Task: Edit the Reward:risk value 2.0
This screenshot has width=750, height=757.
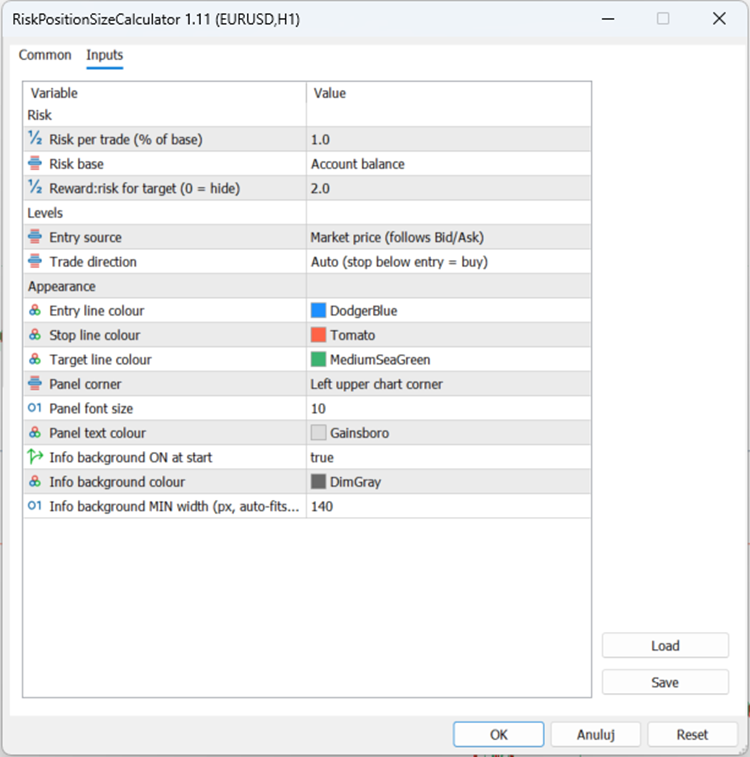Action: point(448,188)
